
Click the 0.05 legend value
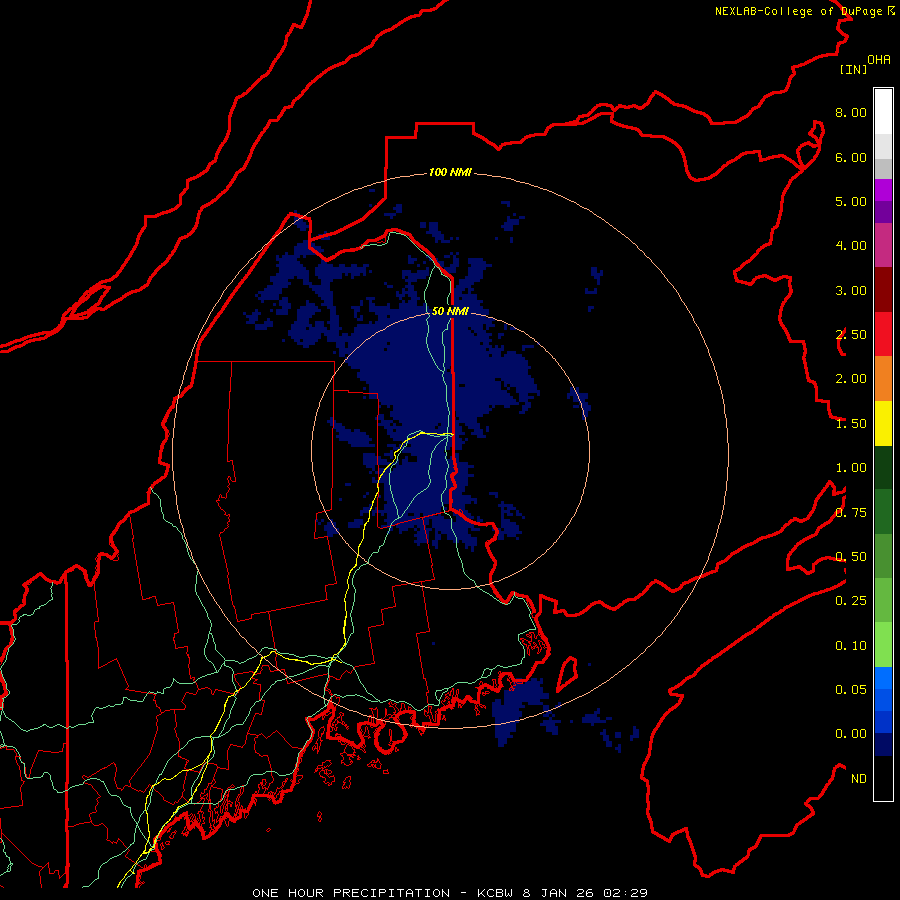click(851, 690)
